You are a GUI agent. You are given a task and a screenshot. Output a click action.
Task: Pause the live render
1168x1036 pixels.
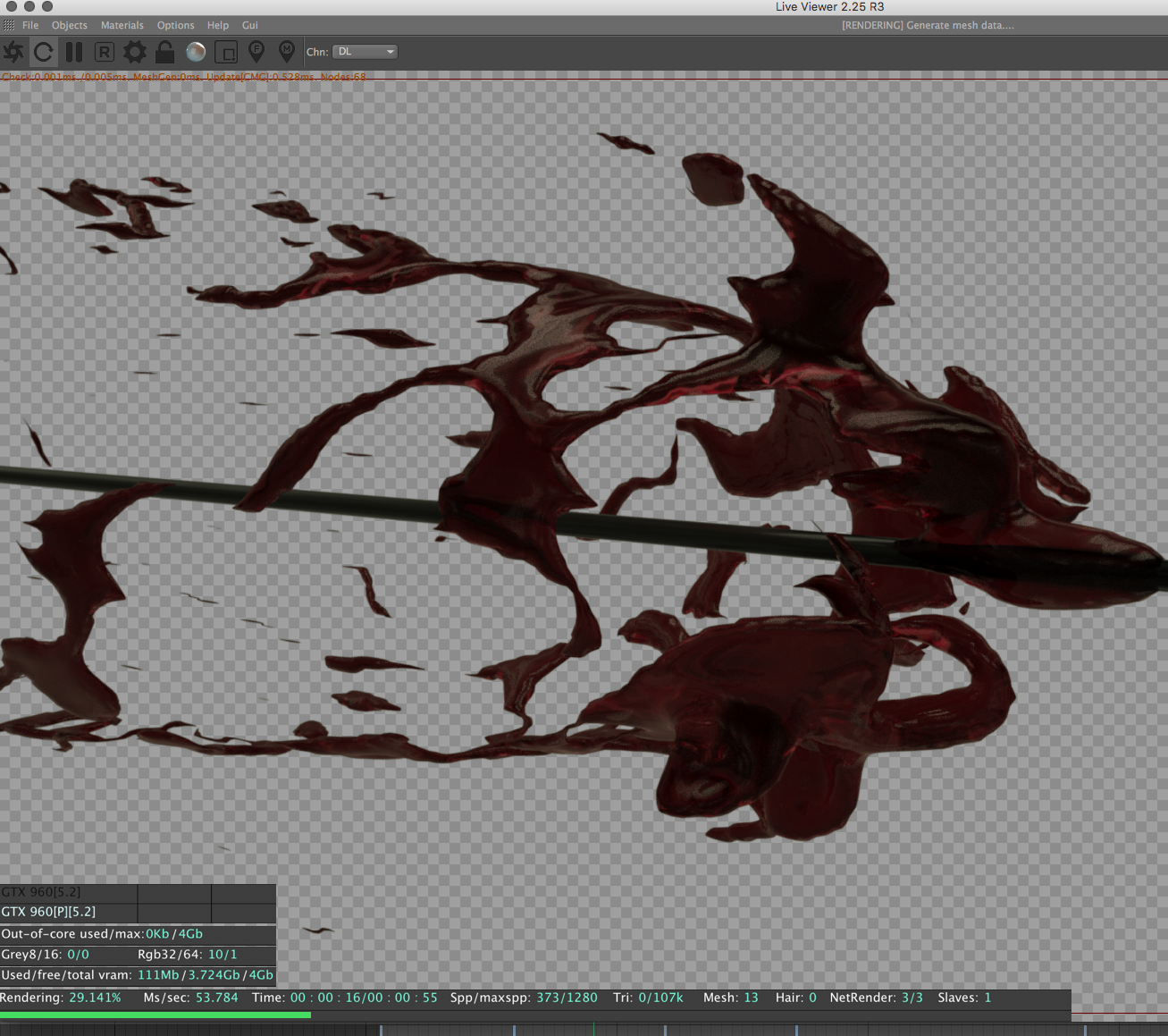pyautogui.click(x=73, y=52)
